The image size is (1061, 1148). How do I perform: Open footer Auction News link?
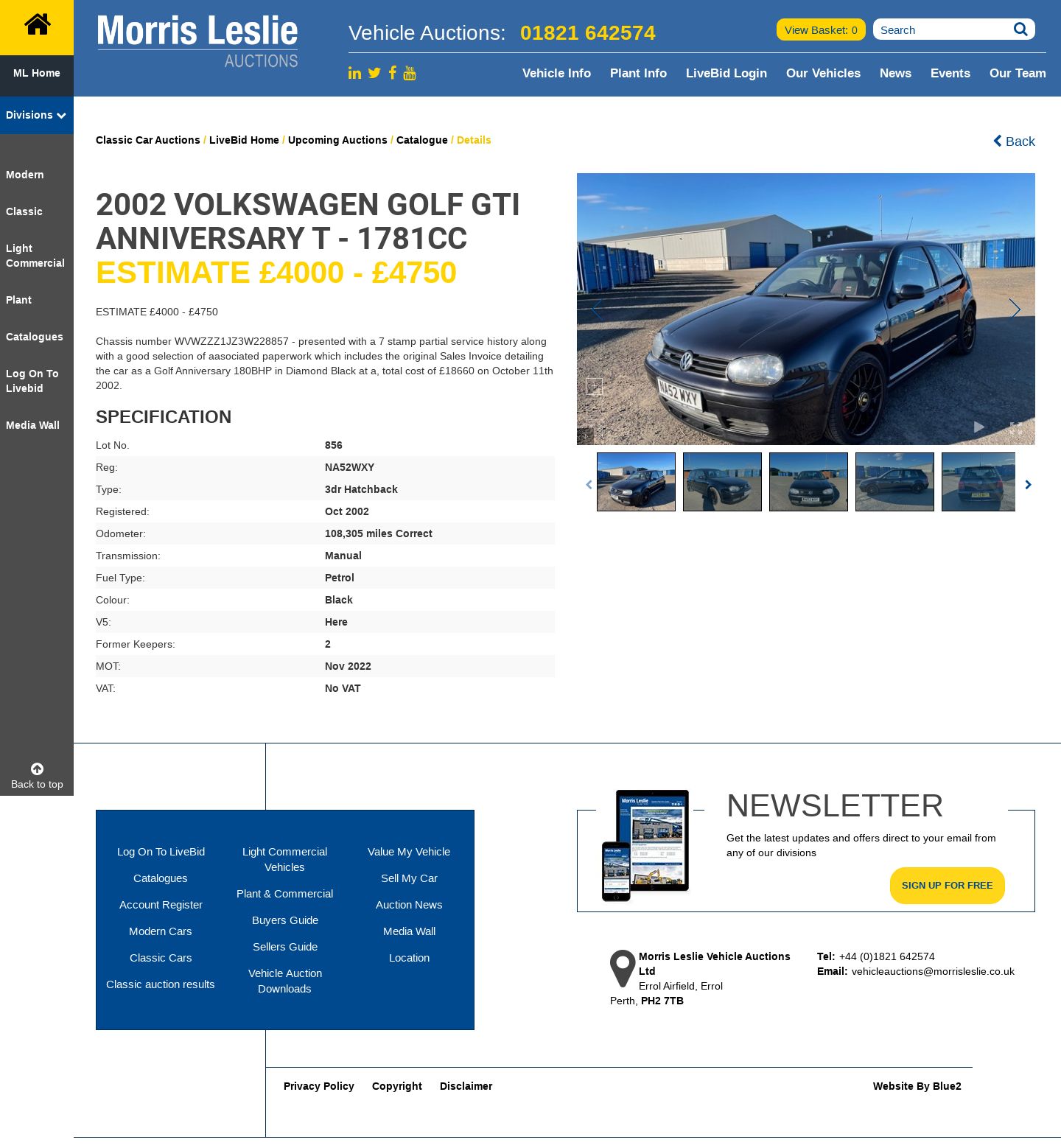click(x=409, y=905)
